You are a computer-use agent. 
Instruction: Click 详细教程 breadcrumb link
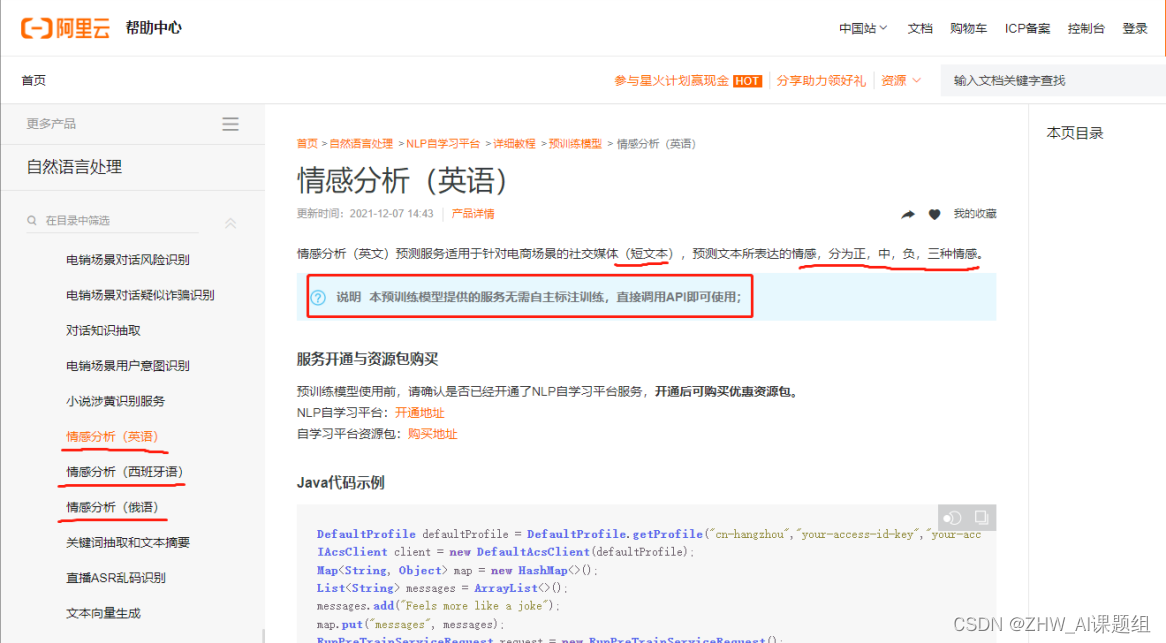tap(514, 143)
